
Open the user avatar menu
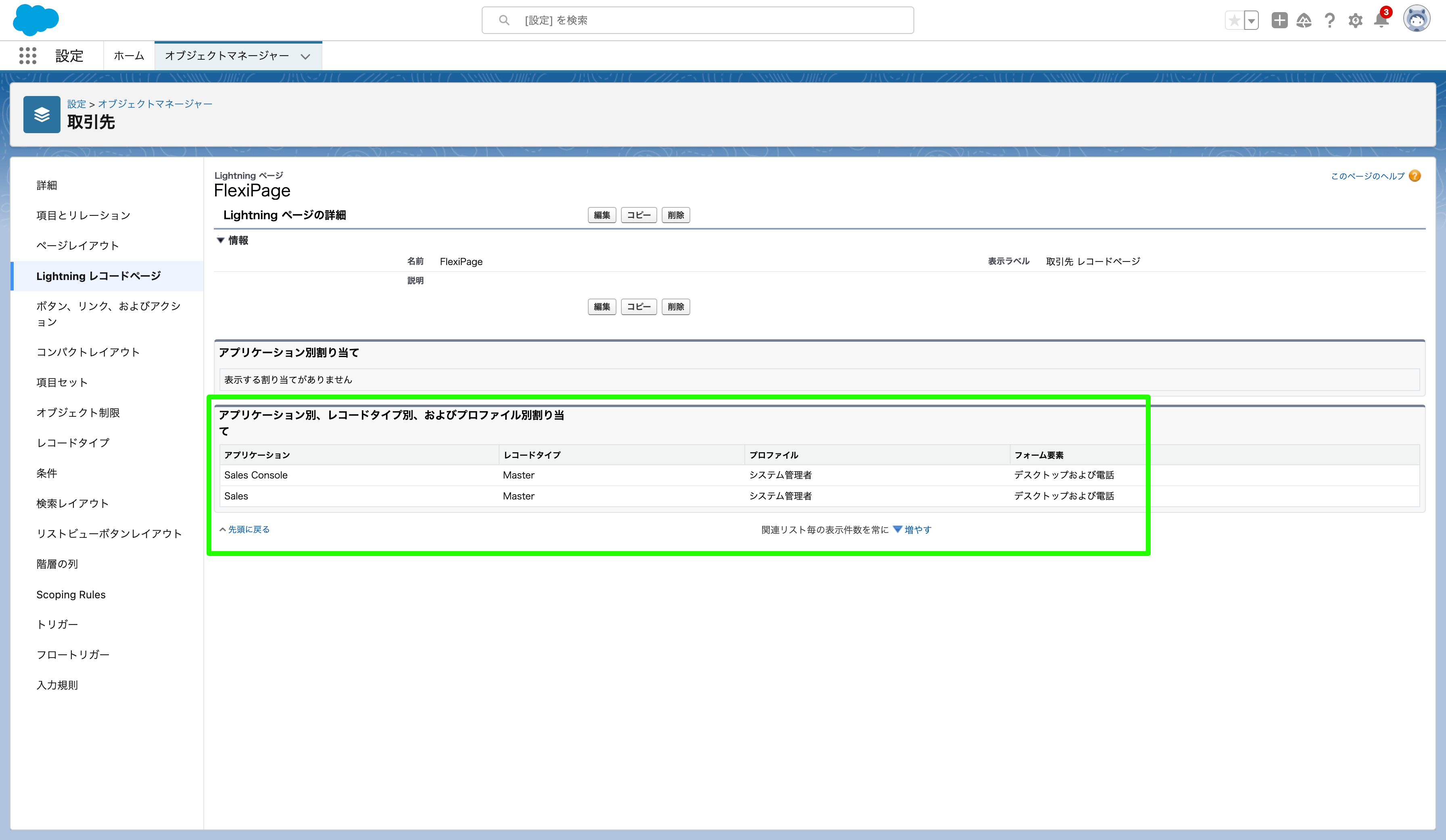click(x=1417, y=19)
